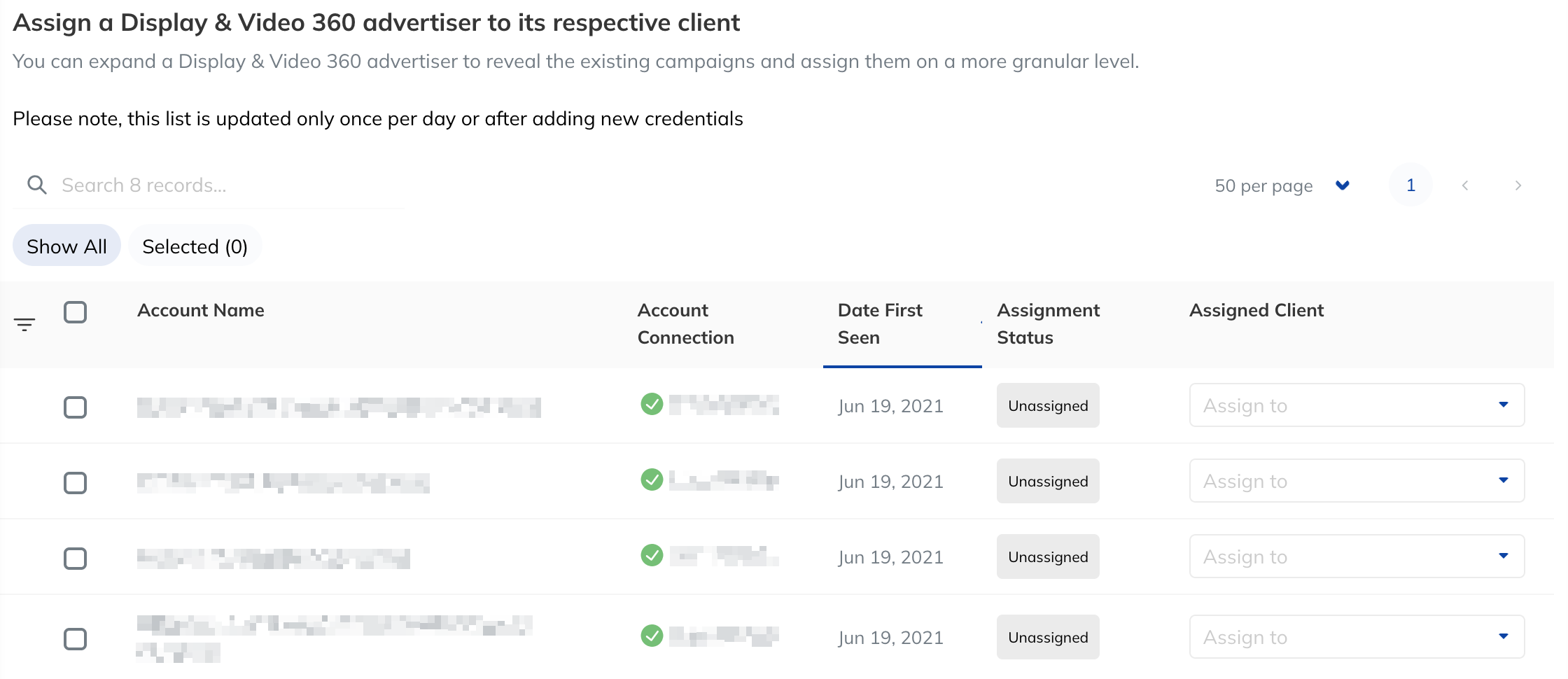Open the second row's Assign to dropdown
1568x679 pixels.
[x=1357, y=481]
